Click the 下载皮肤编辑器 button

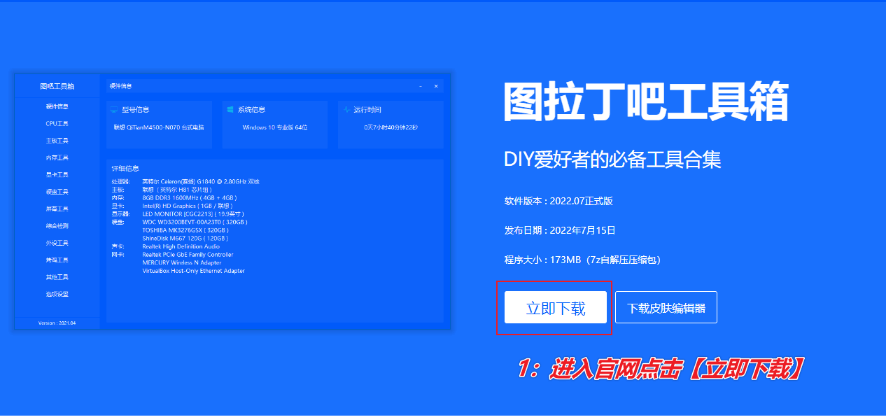pos(666,307)
